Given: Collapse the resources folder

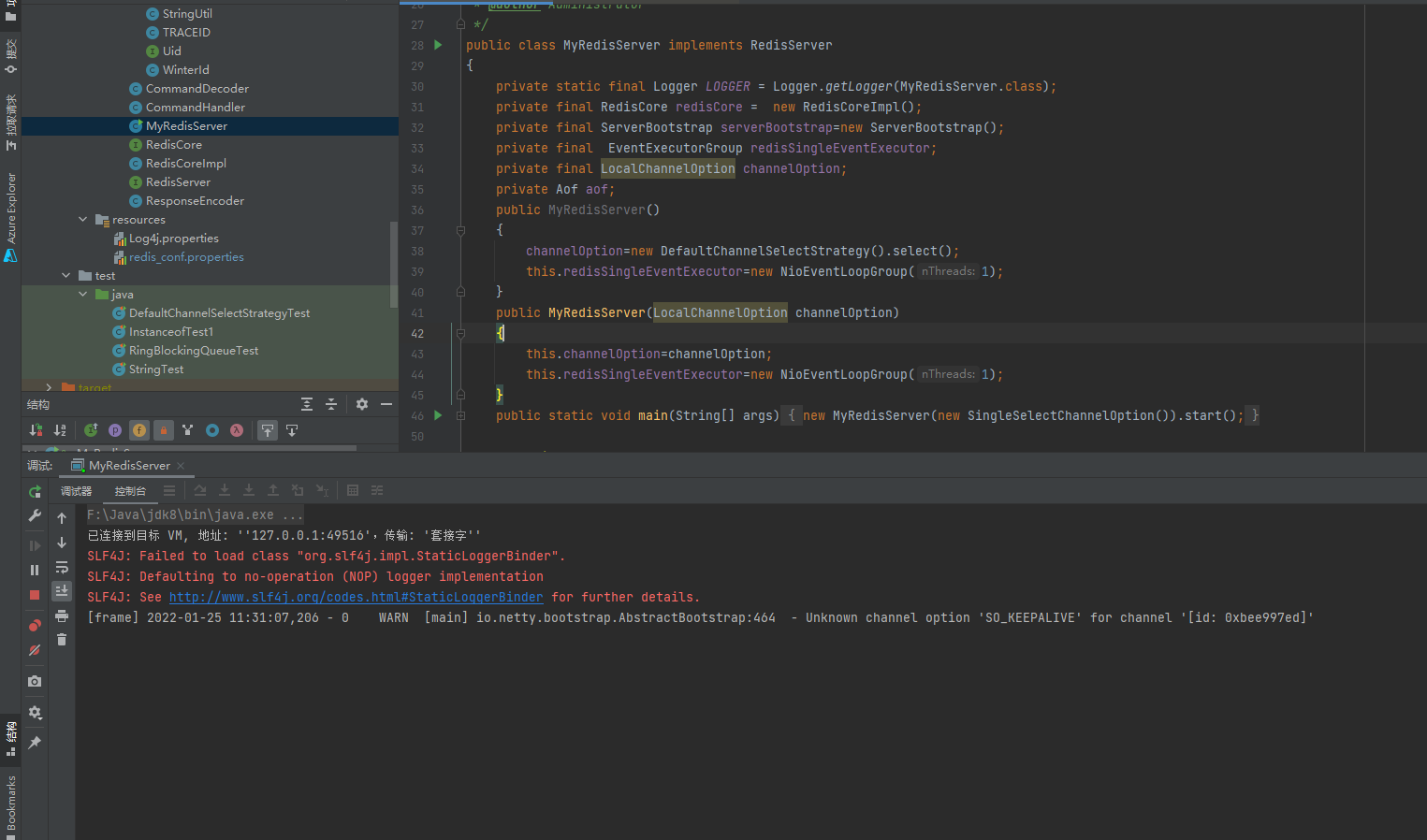Looking at the screenshot, I should coord(83,219).
